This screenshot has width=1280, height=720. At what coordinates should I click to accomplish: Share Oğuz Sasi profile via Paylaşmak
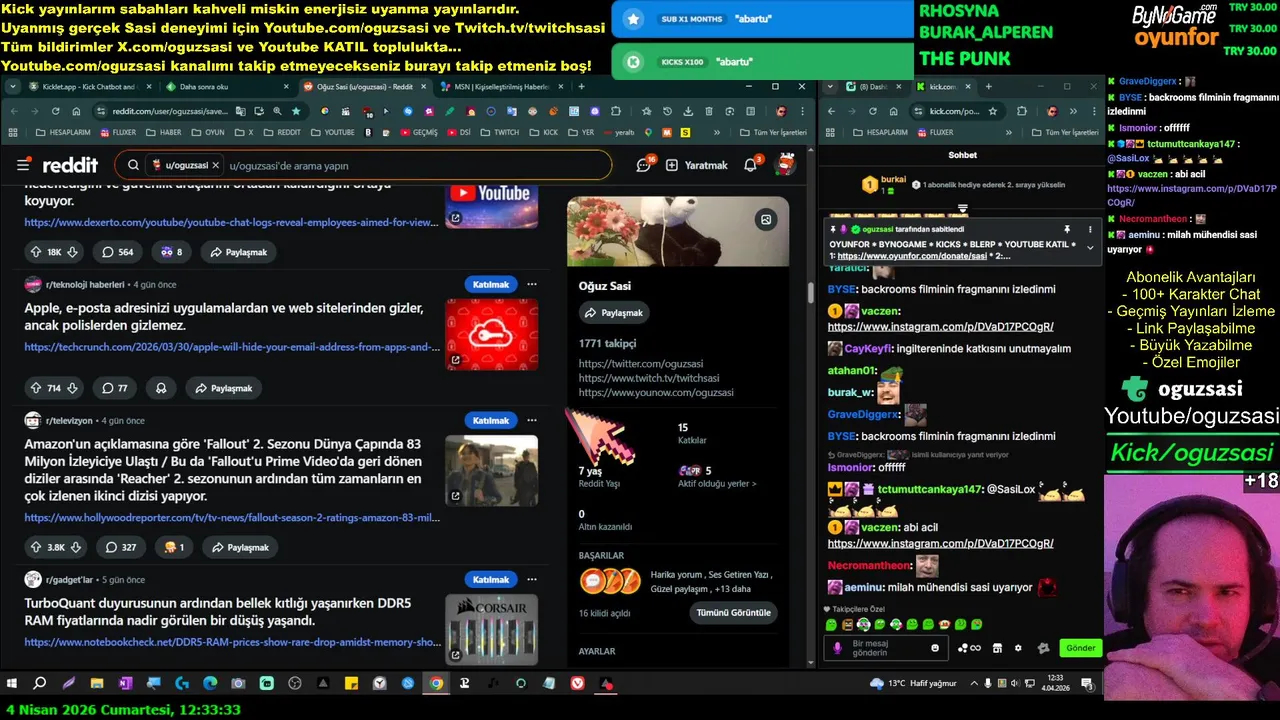(x=614, y=313)
